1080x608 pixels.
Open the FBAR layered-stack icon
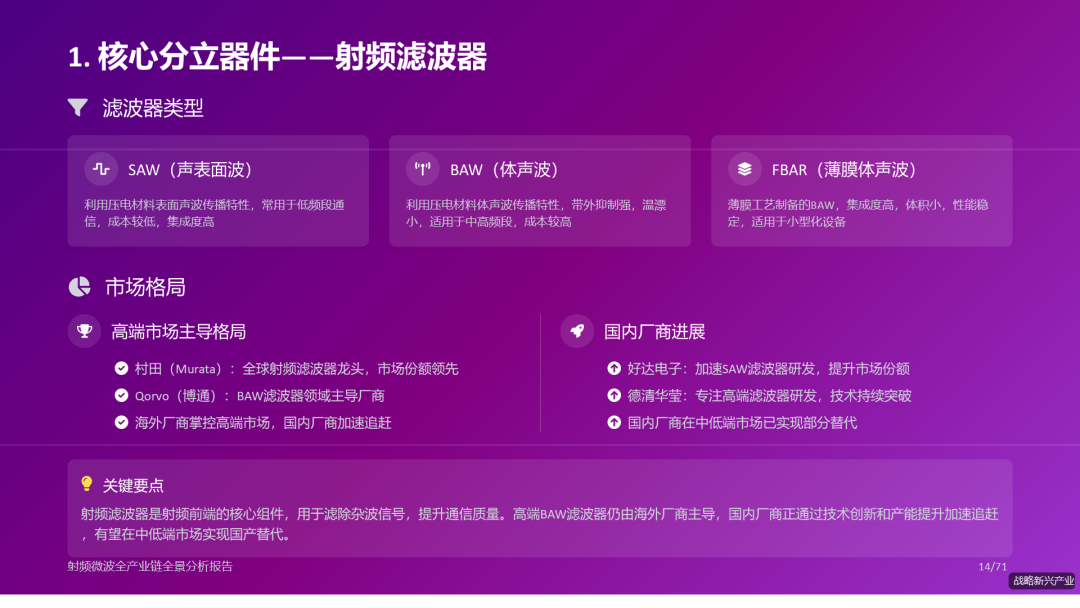pos(744,170)
